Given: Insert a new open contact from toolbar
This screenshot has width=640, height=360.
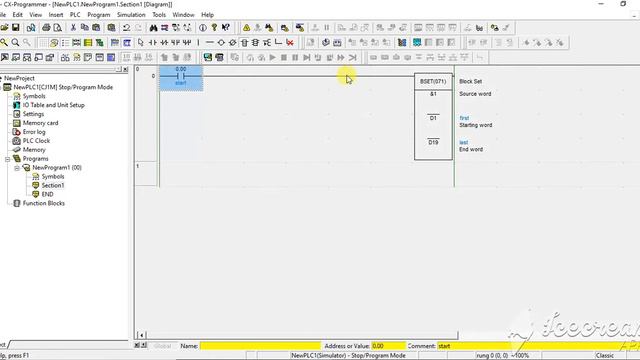Looking at the screenshot, I should (152, 42).
